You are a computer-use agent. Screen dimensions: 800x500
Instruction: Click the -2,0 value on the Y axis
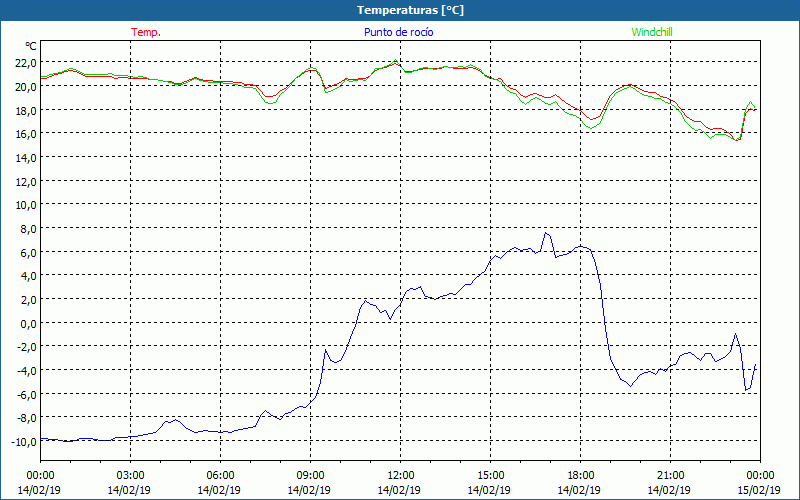(x=27, y=347)
